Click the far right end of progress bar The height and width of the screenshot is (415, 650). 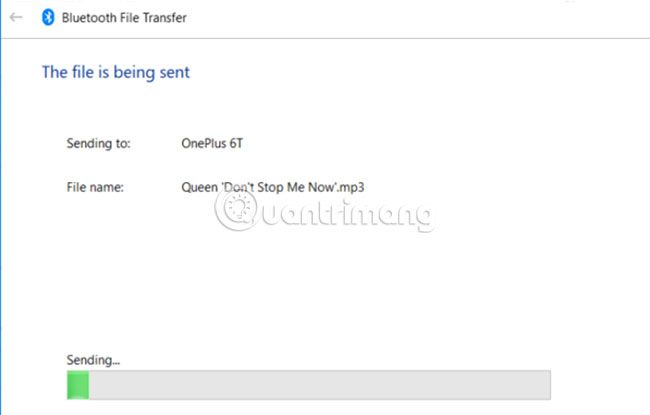pyautogui.click(x=547, y=385)
